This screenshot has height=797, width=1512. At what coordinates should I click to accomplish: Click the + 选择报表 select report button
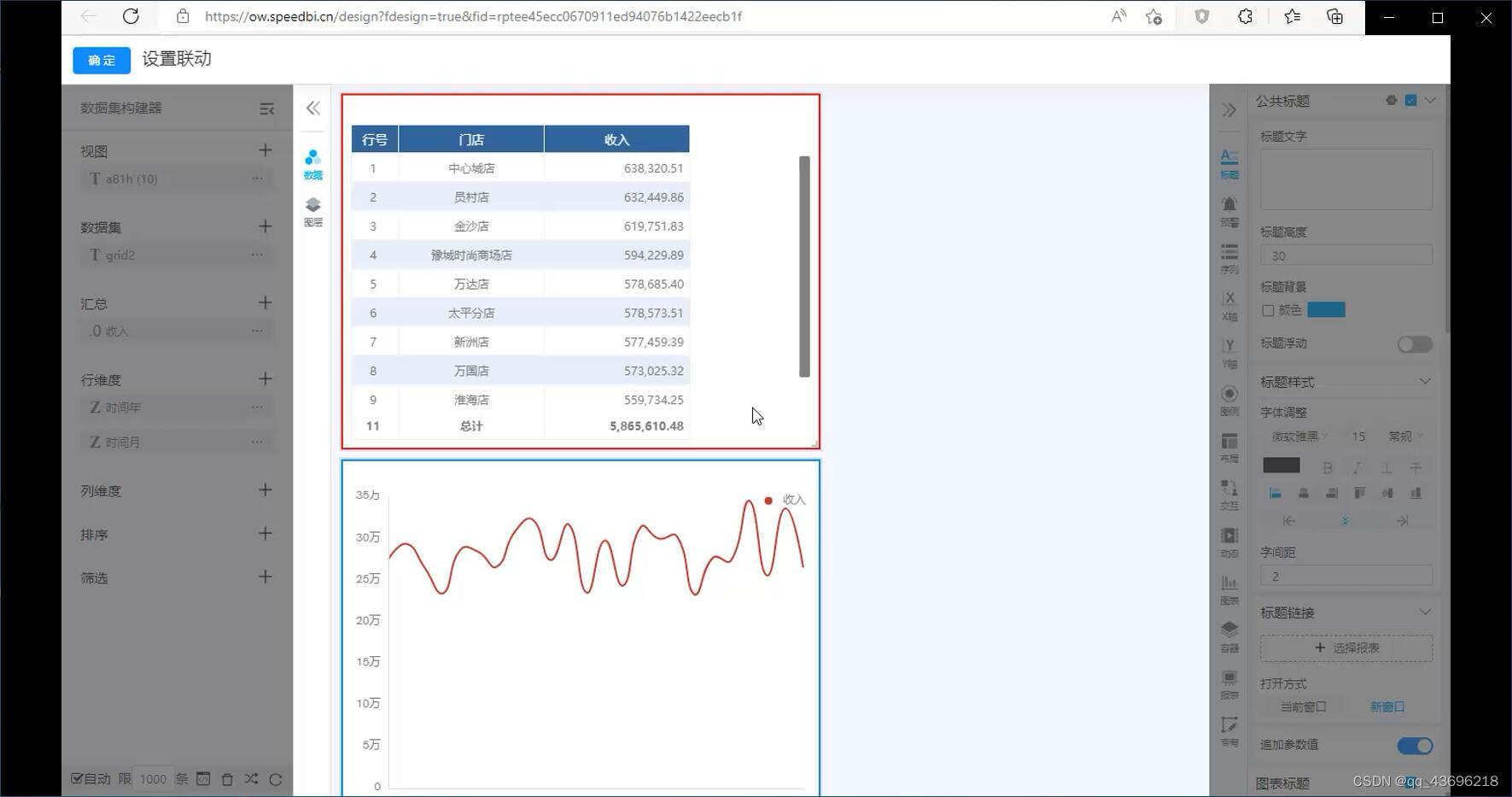[x=1346, y=648]
